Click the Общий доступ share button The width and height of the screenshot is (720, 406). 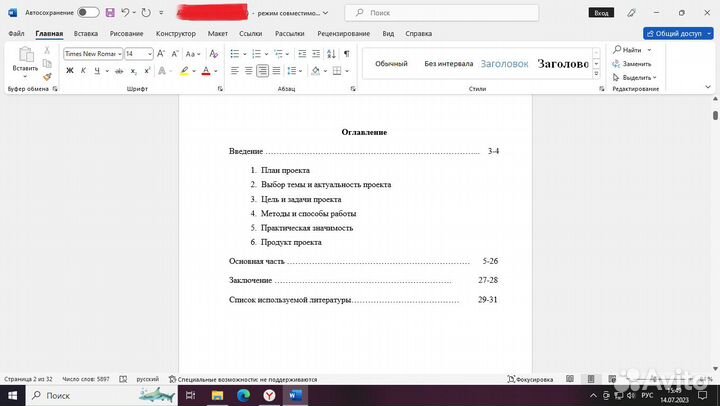click(x=678, y=34)
